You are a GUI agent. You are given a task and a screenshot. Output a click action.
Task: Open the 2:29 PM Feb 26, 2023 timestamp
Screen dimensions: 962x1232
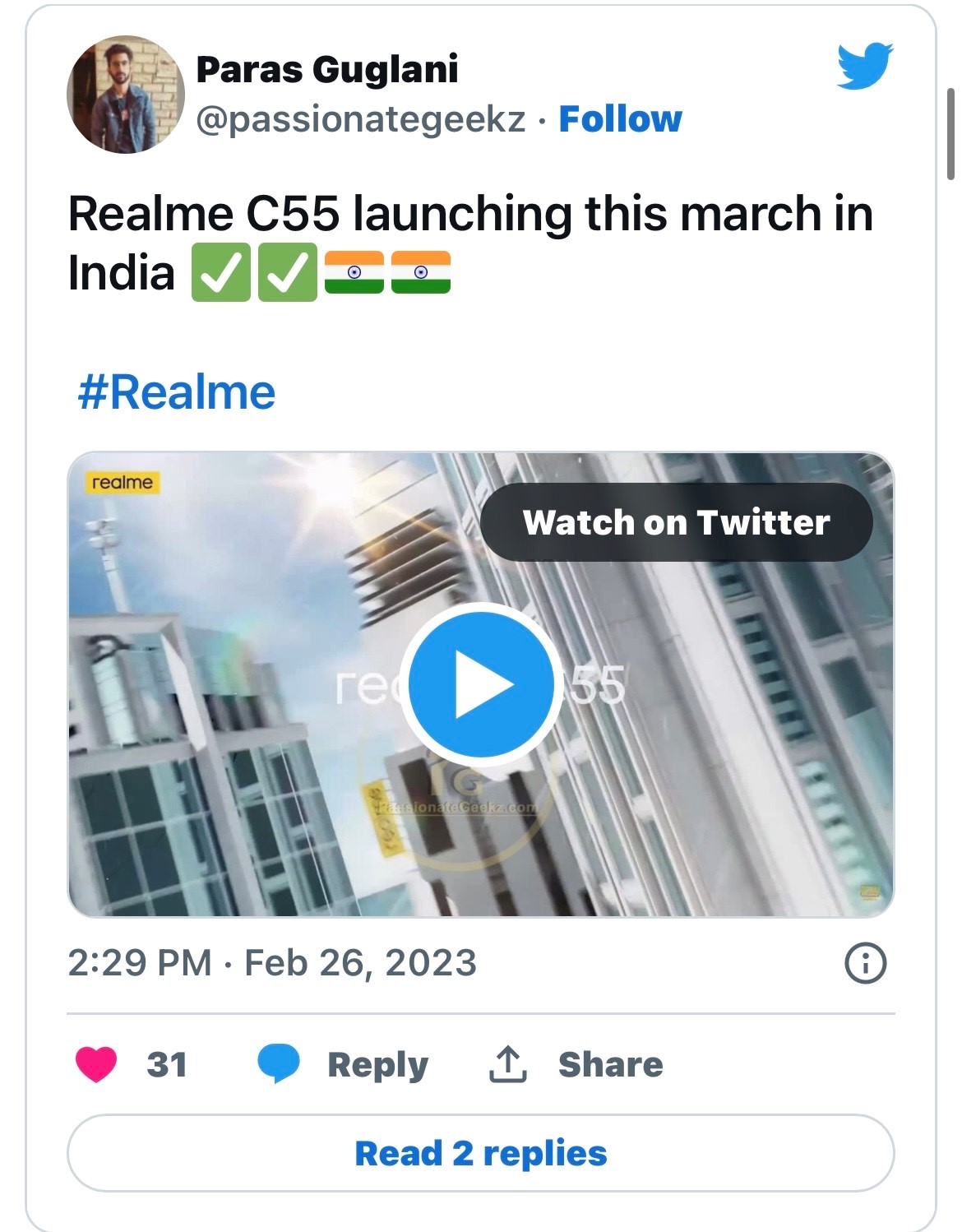click(271, 962)
